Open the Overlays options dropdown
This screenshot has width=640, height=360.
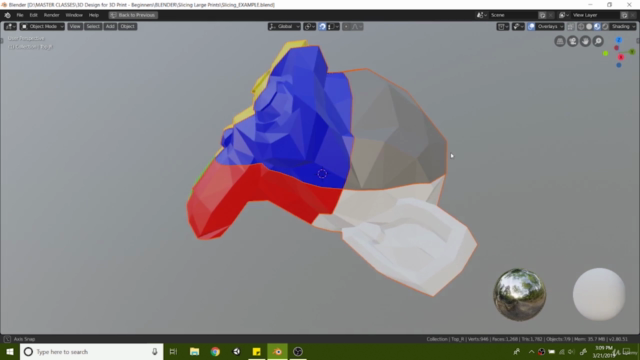click(x=550, y=27)
